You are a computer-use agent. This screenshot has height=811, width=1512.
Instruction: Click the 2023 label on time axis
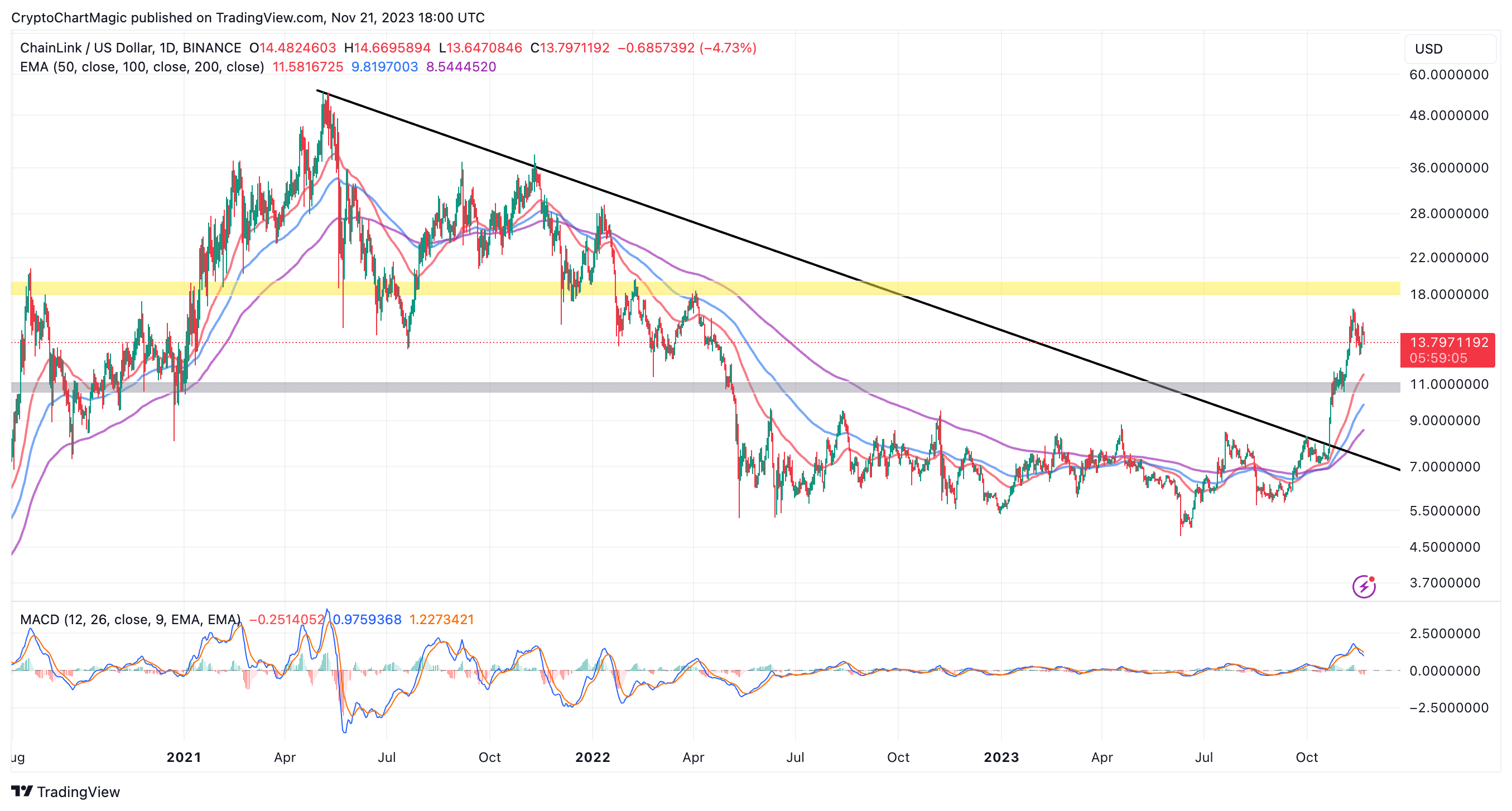[x=1001, y=757]
